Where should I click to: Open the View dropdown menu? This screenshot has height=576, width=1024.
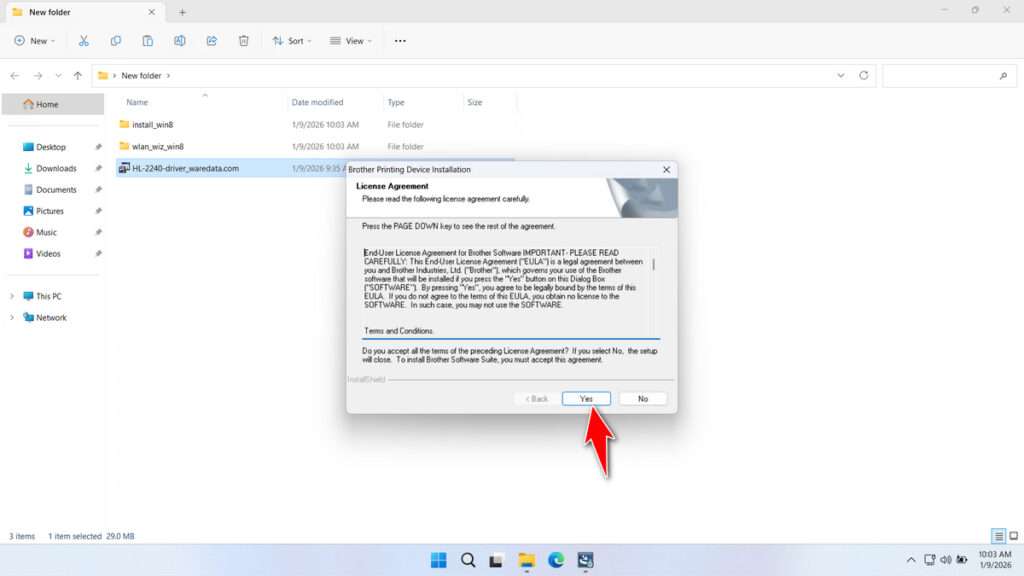[x=351, y=41]
